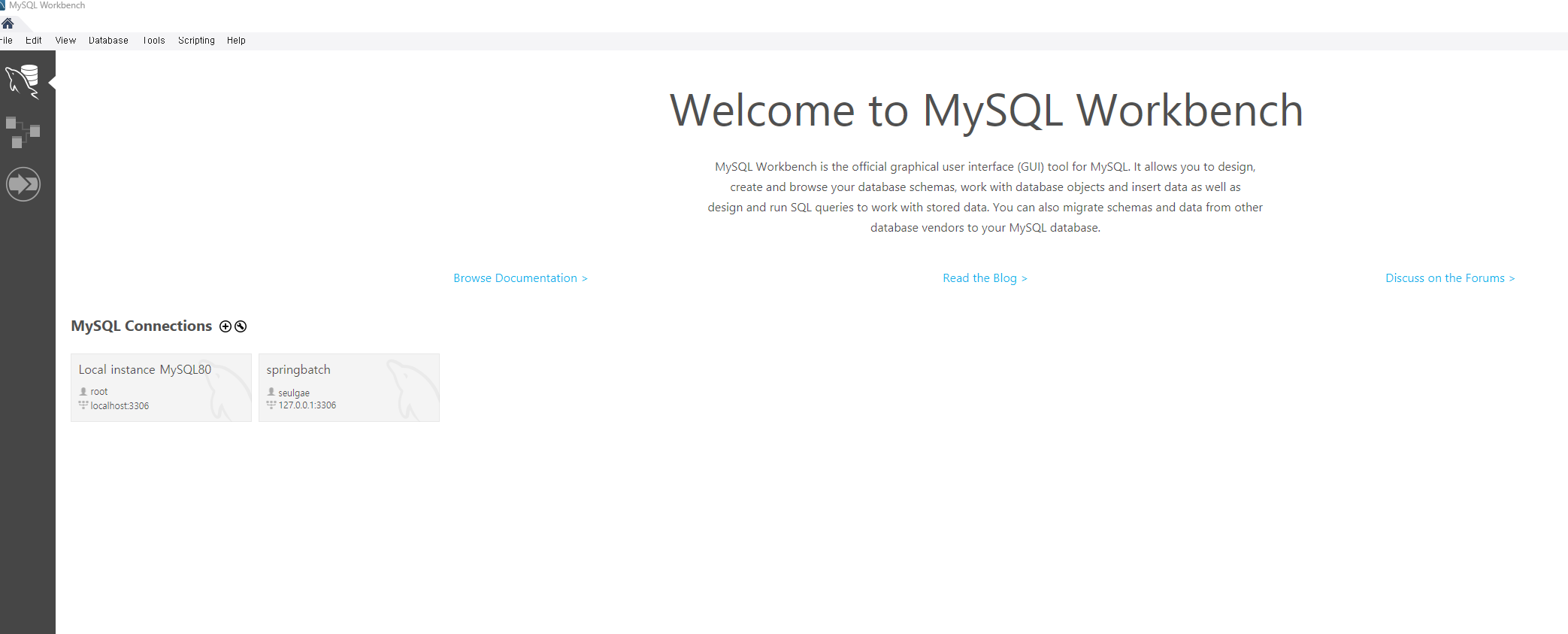The height and width of the screenshot is (634, 1568).
Task: Select MySQL connections sidebar icon
Action: [23, 81]
